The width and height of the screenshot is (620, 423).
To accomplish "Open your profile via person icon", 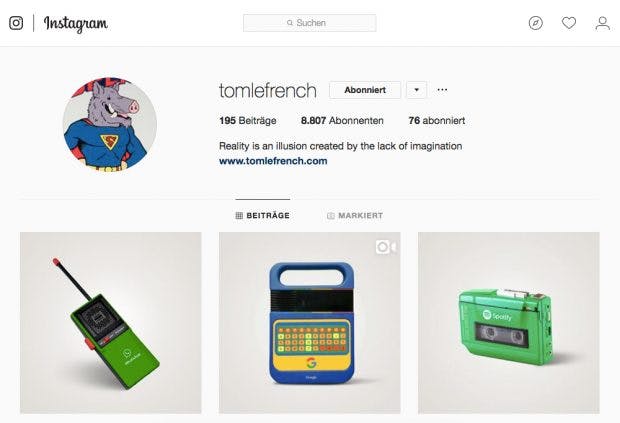I will coord(602,23).
